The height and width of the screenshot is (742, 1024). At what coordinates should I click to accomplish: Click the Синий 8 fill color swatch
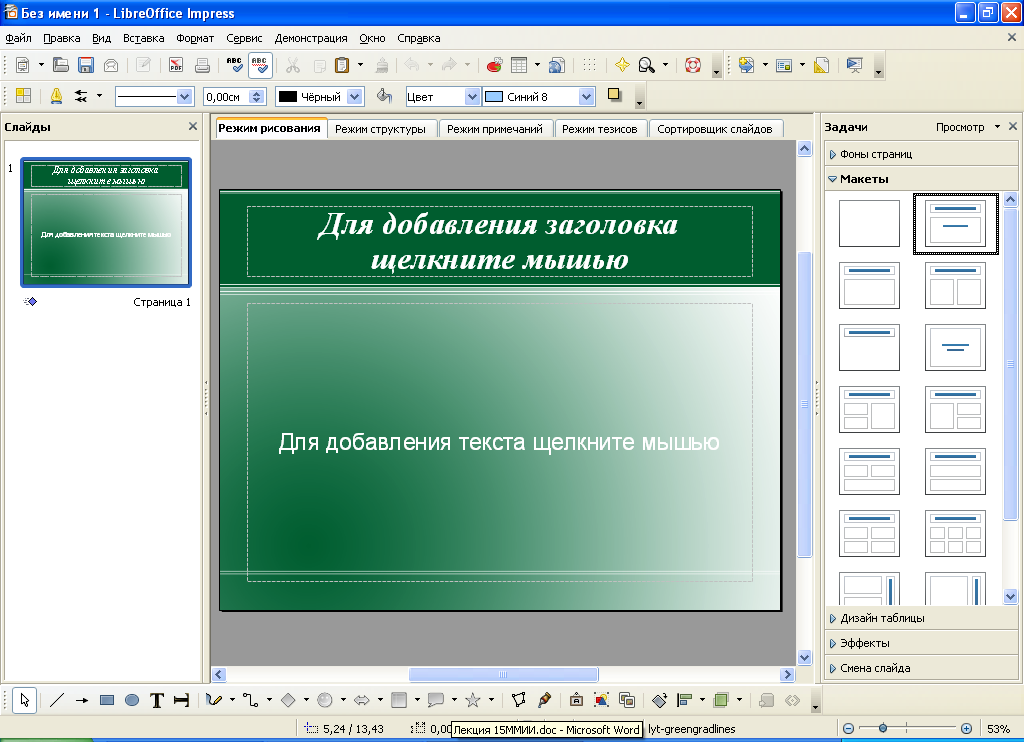[494, 97]
